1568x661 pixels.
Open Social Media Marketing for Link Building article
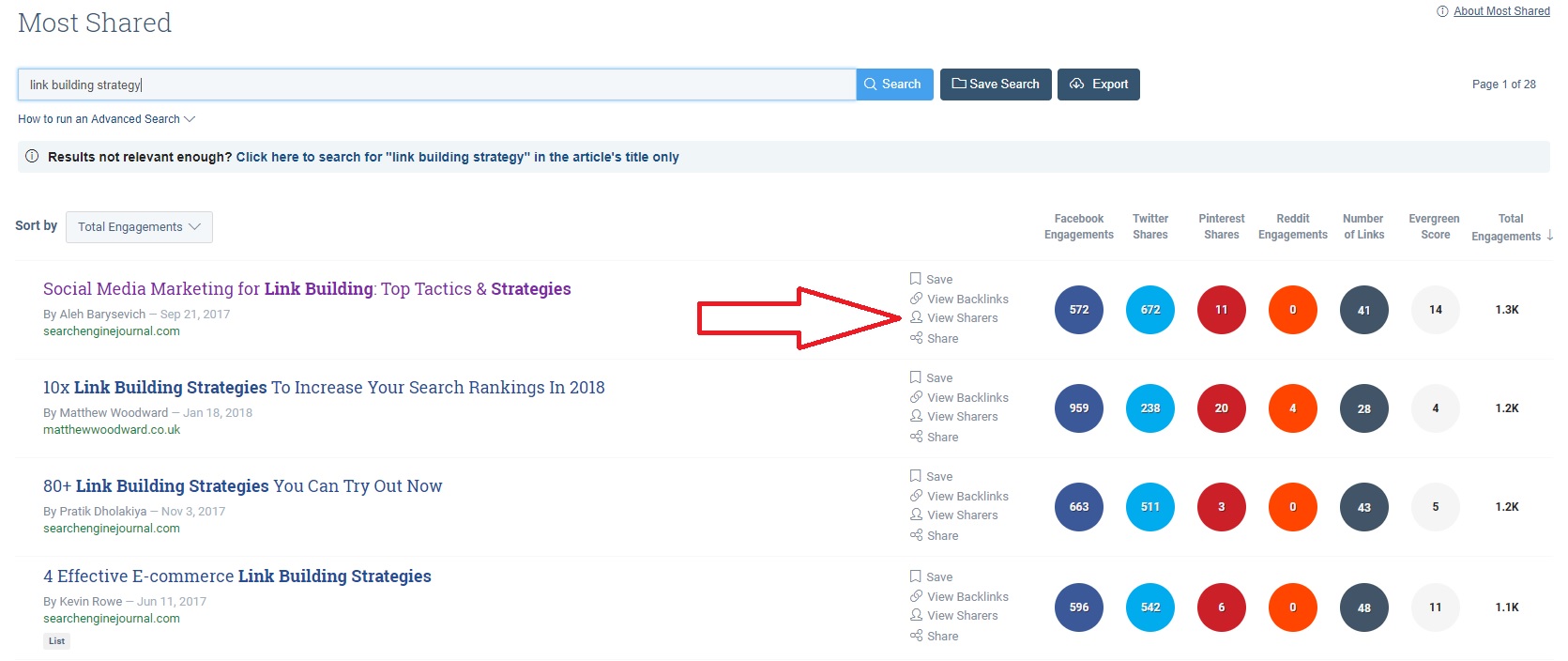[x=307, y=289]
